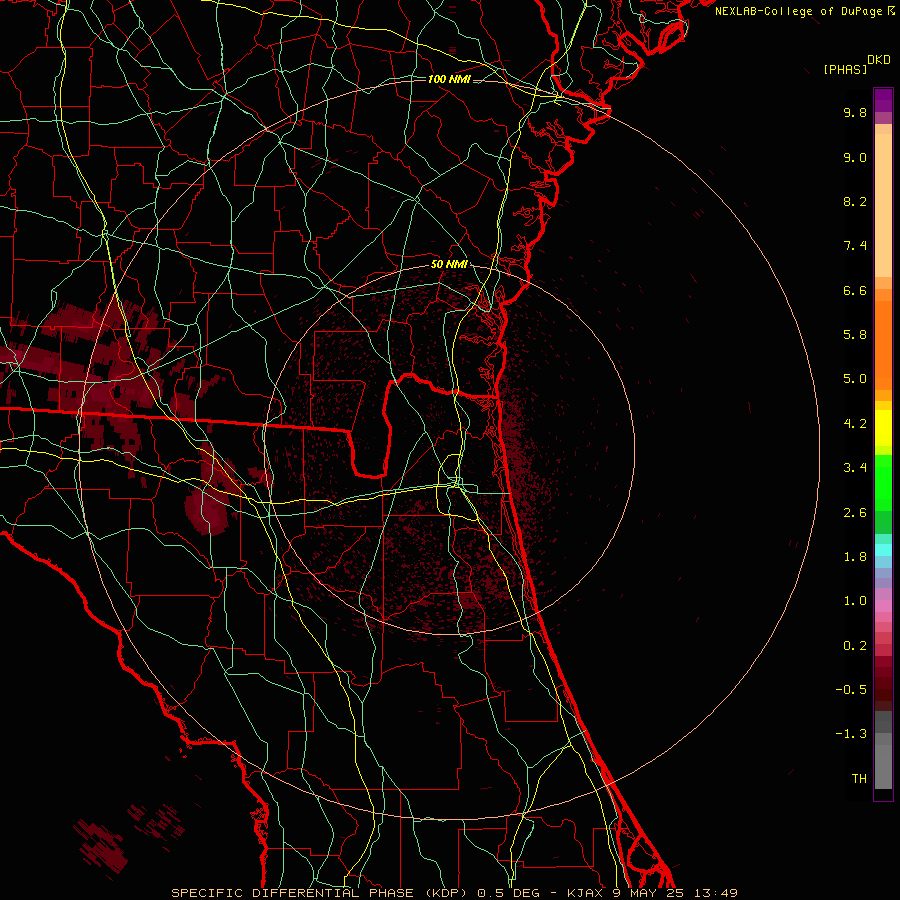The width and height of the screenshot is (900, 900).
Task: Pick the bright green band of the color scale
Action: (x=883, y=482)
